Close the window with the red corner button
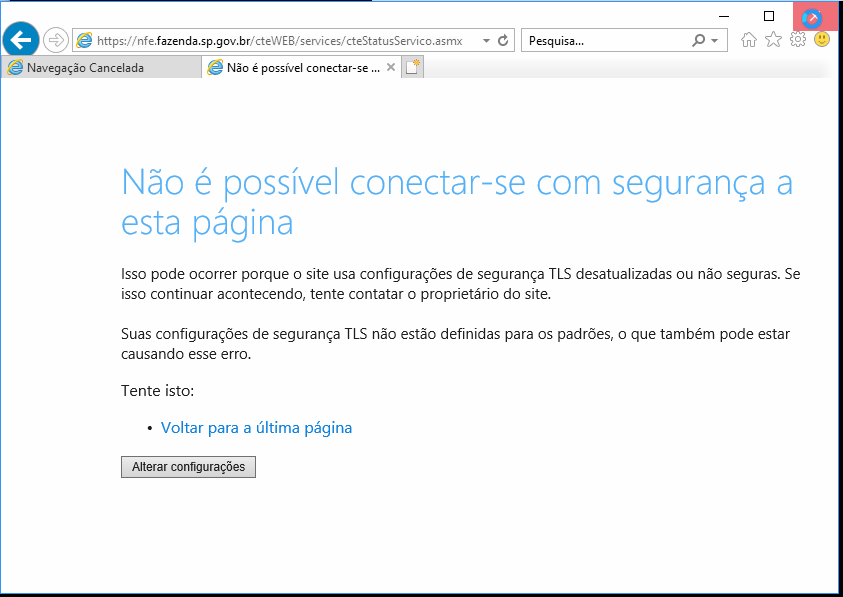Viewport: 843px width, 597px height. click(815, 17)
